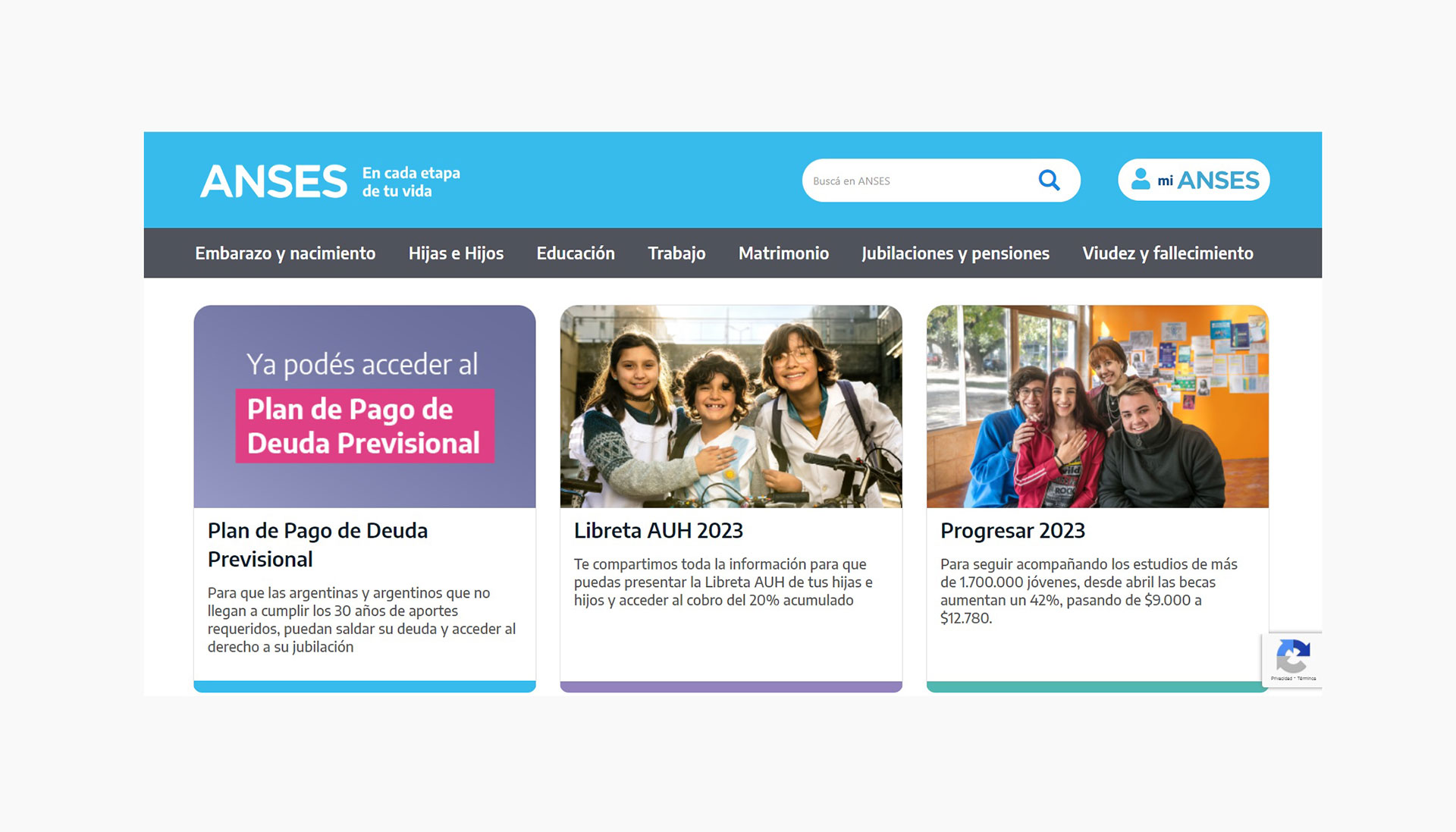Select Hijas e Hijos menu item

[456, 253]
